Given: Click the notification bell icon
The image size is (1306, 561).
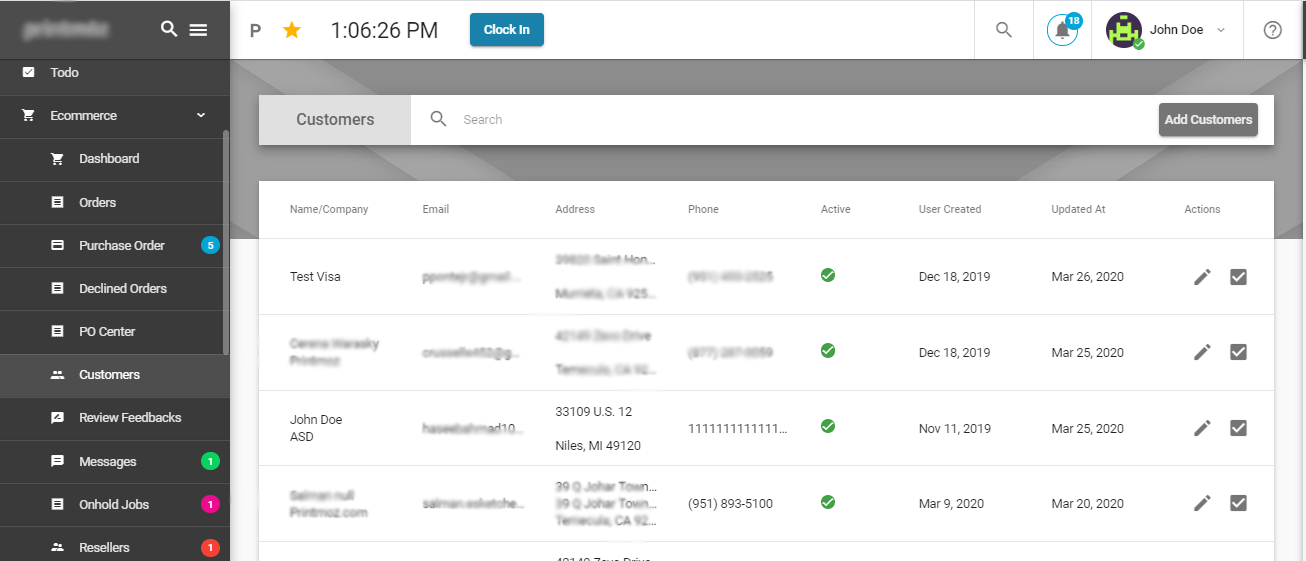Looking at the screenshot, I should coord(1062,30).
